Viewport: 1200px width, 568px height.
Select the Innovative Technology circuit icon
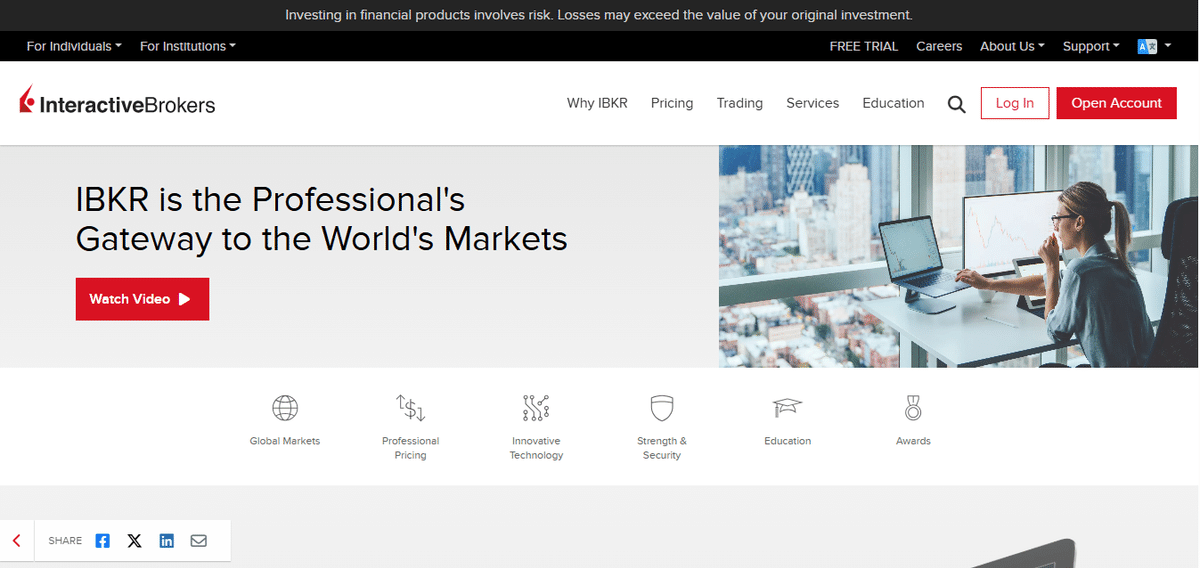(536, 408)
